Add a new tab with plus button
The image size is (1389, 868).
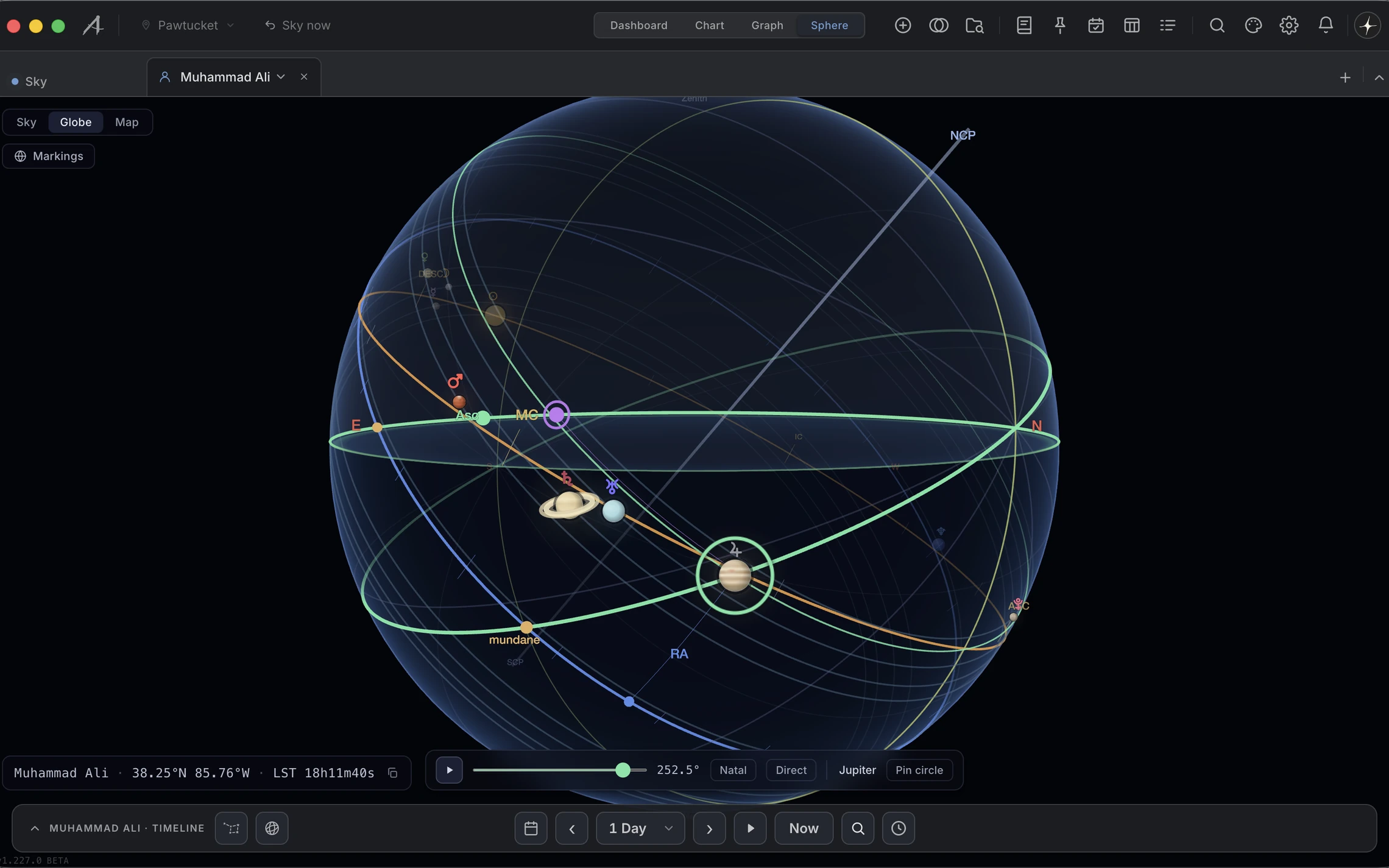1345,77
